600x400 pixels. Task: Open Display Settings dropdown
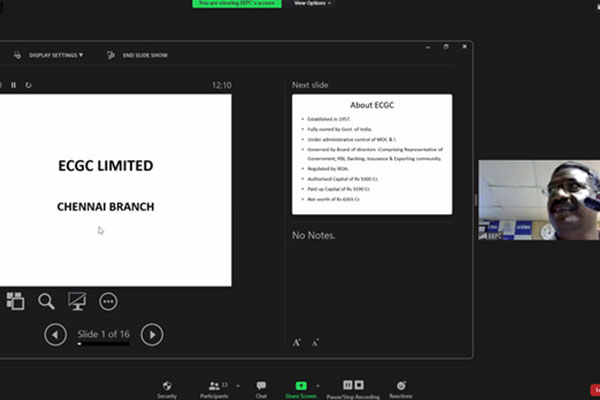click(56, 55)
